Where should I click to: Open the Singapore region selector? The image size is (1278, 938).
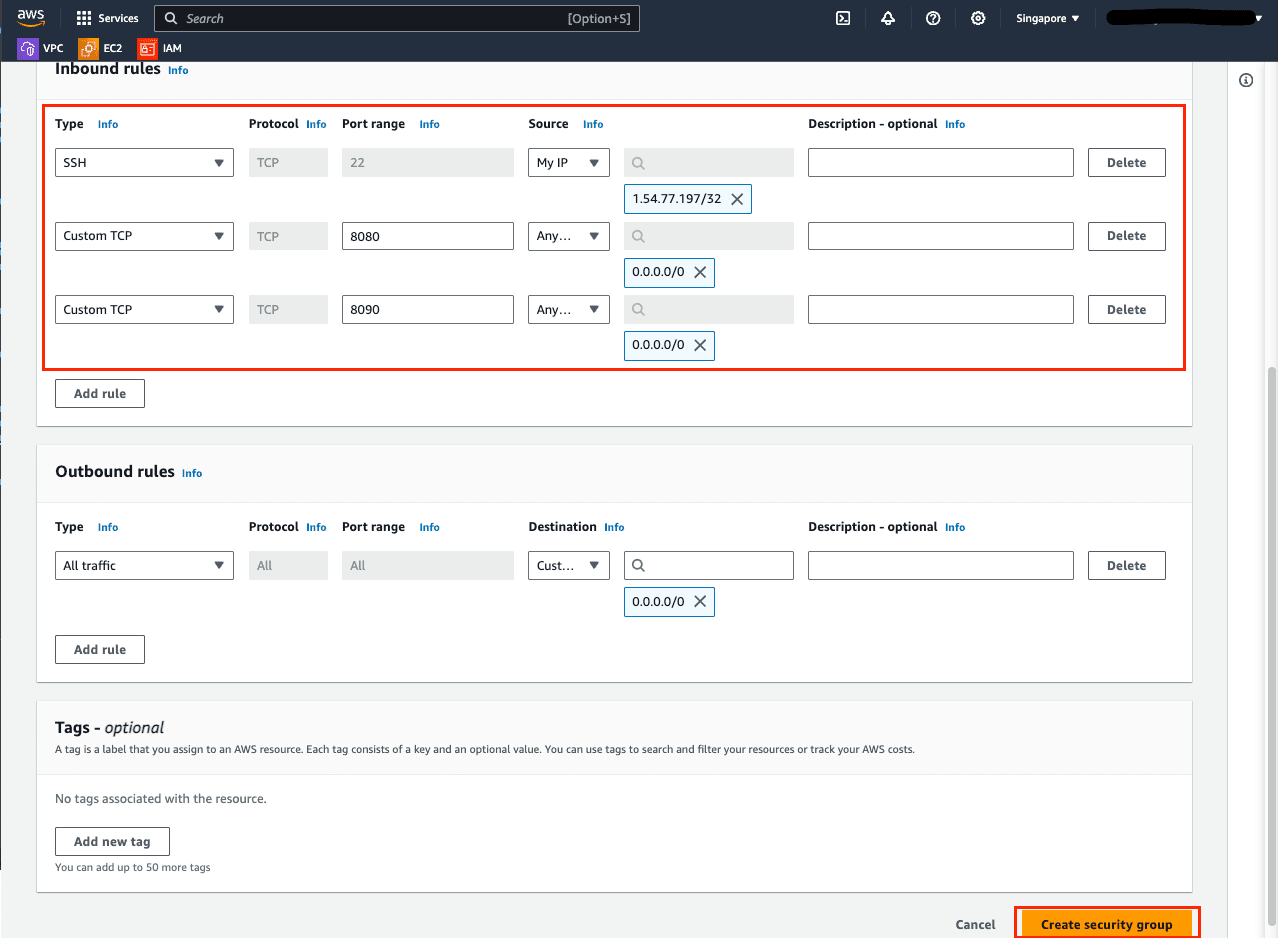click(1047, 18)
